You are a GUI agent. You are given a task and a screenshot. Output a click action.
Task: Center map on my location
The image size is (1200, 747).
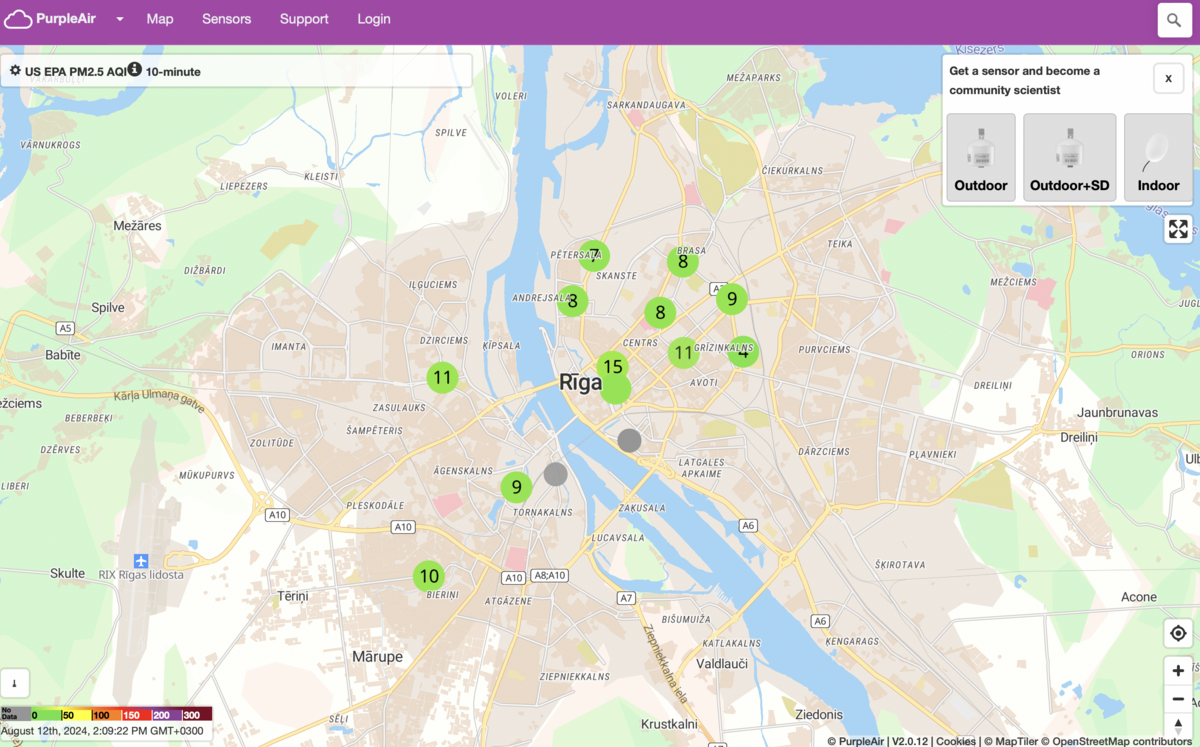tap(1178, 634)
